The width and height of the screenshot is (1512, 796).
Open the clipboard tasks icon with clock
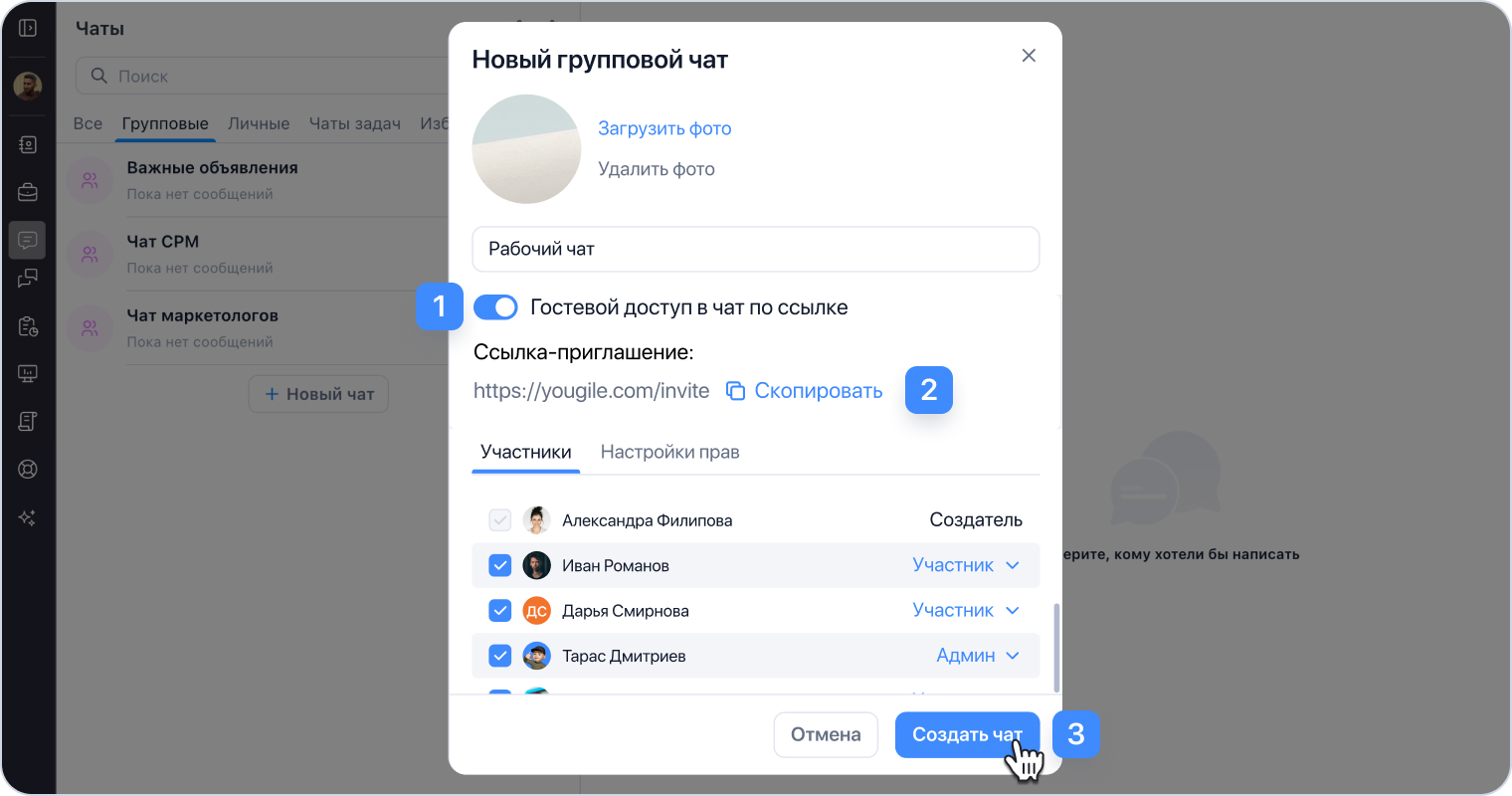pos(28,326)
